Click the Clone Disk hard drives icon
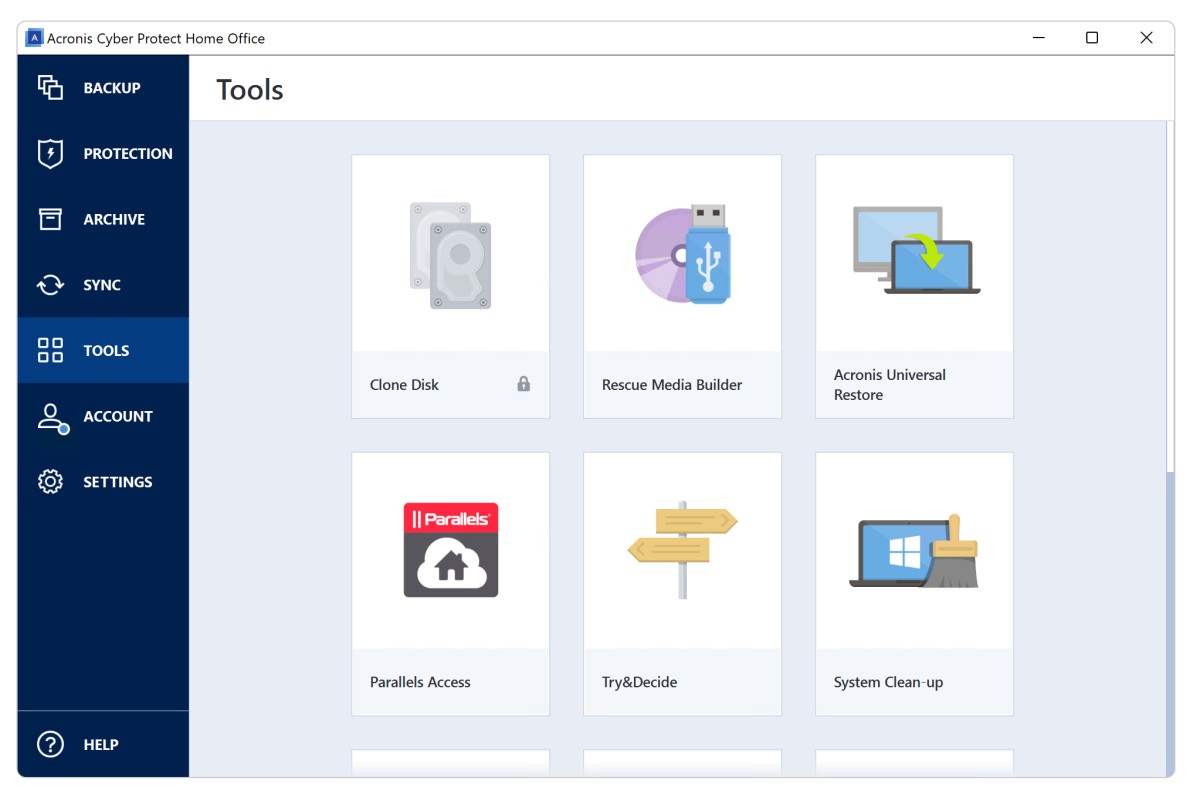1200x801 pixels. 450,255
